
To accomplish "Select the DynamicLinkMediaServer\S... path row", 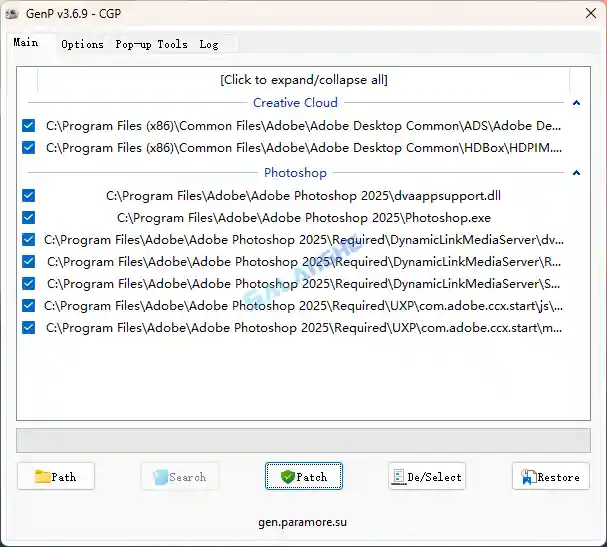I will pyautogui.click(x=304, y=284).
